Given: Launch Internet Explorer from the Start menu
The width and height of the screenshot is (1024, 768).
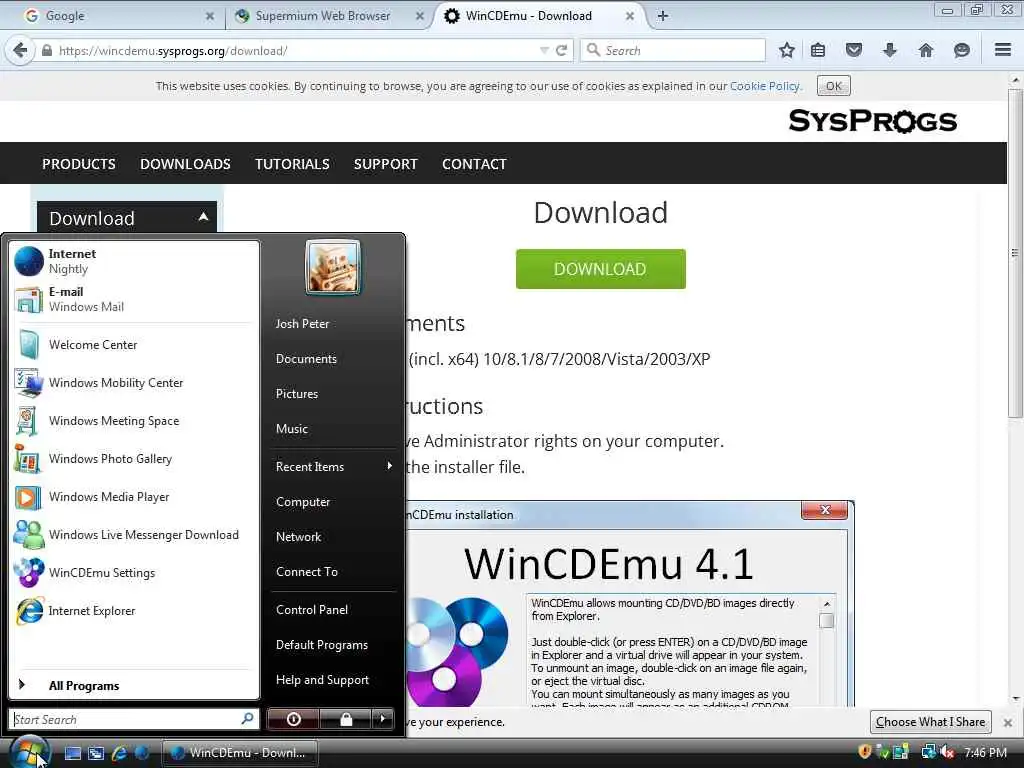Looking at the screenshot, I should 134,611.
